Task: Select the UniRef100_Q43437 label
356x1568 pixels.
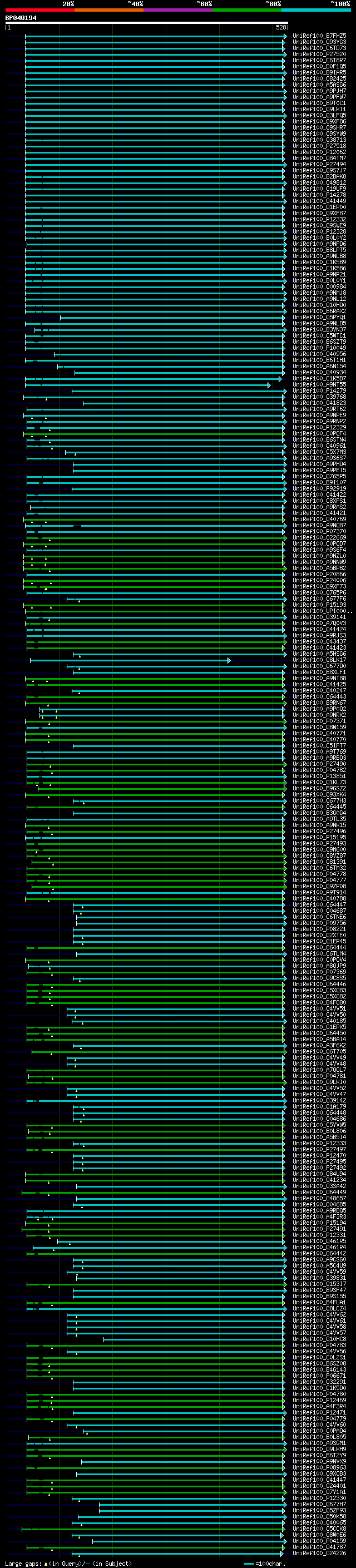Action: pos(319,641)
